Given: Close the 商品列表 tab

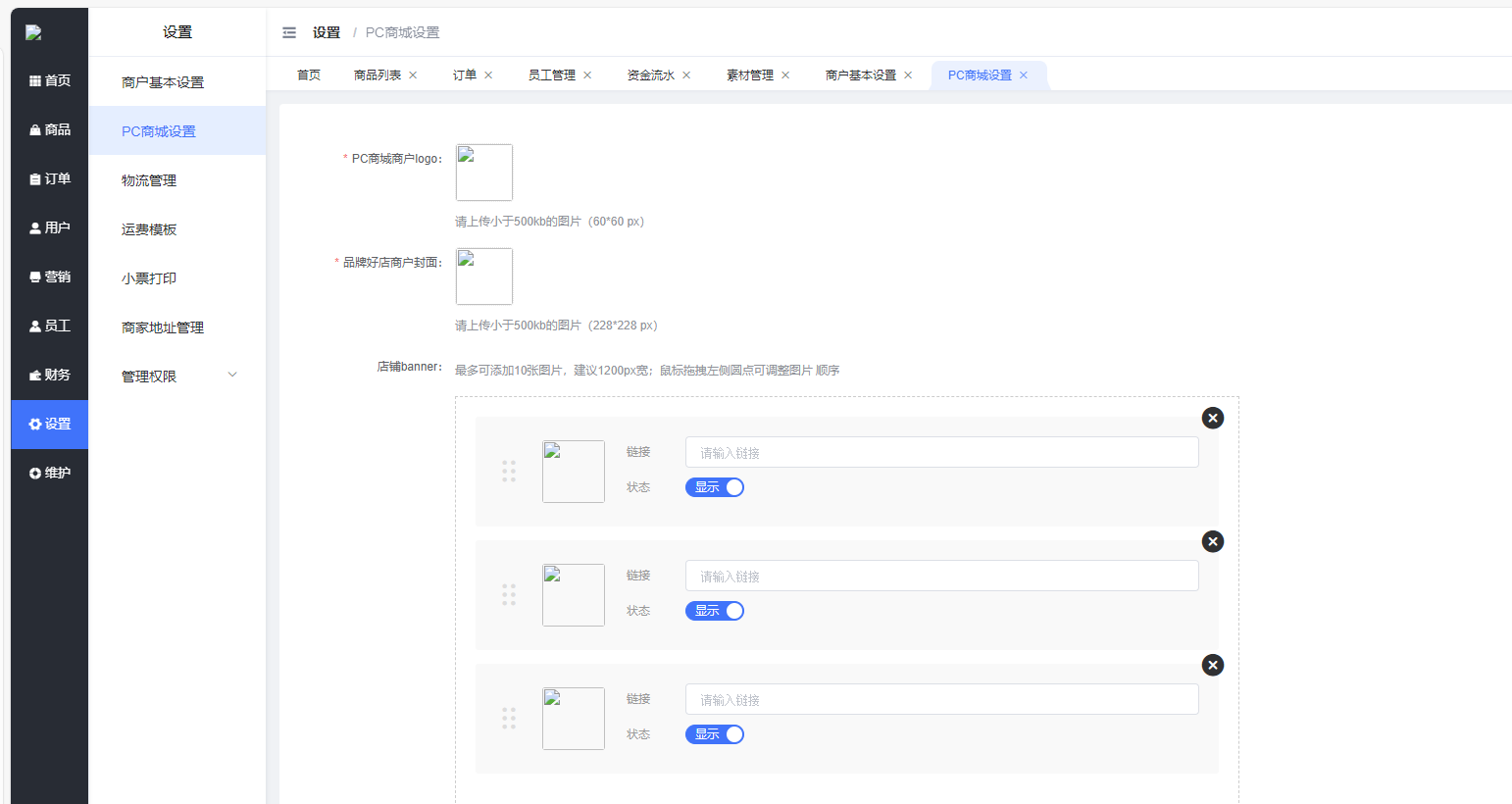Looking at the screenshot, I should (x=413, y=75).
